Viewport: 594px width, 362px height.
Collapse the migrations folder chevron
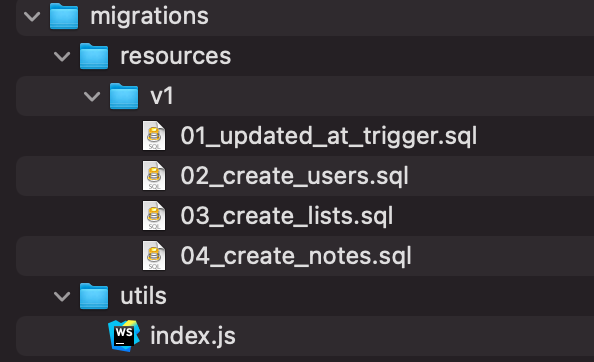coord(32,16)
